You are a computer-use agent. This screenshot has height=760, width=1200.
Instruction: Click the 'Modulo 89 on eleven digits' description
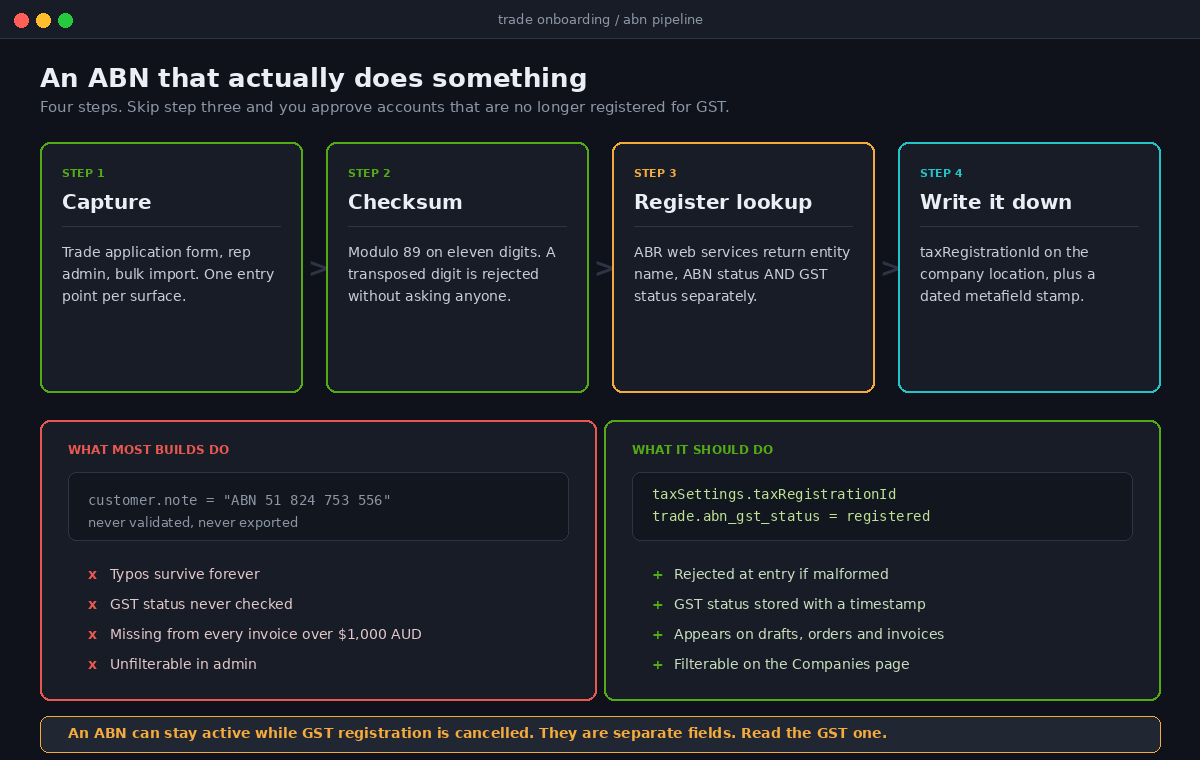coord(451,274)
